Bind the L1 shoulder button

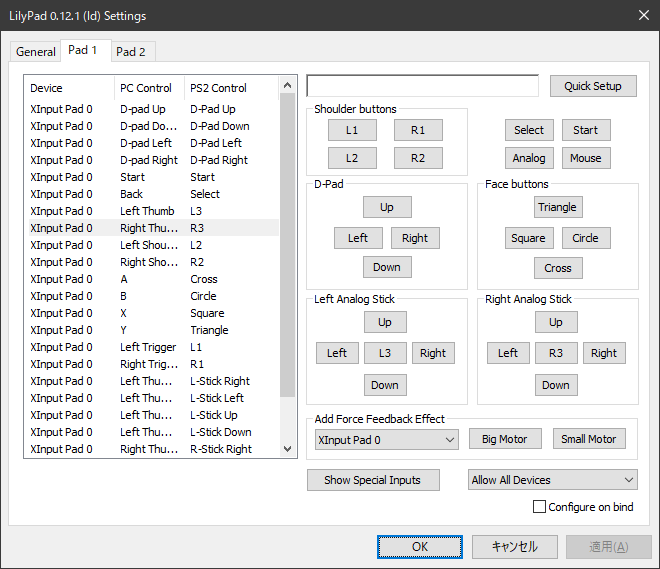coord(352,130)
